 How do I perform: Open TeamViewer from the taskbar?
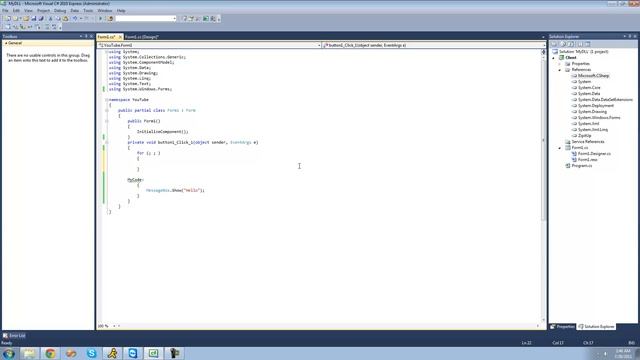click(x=133, y=353)
